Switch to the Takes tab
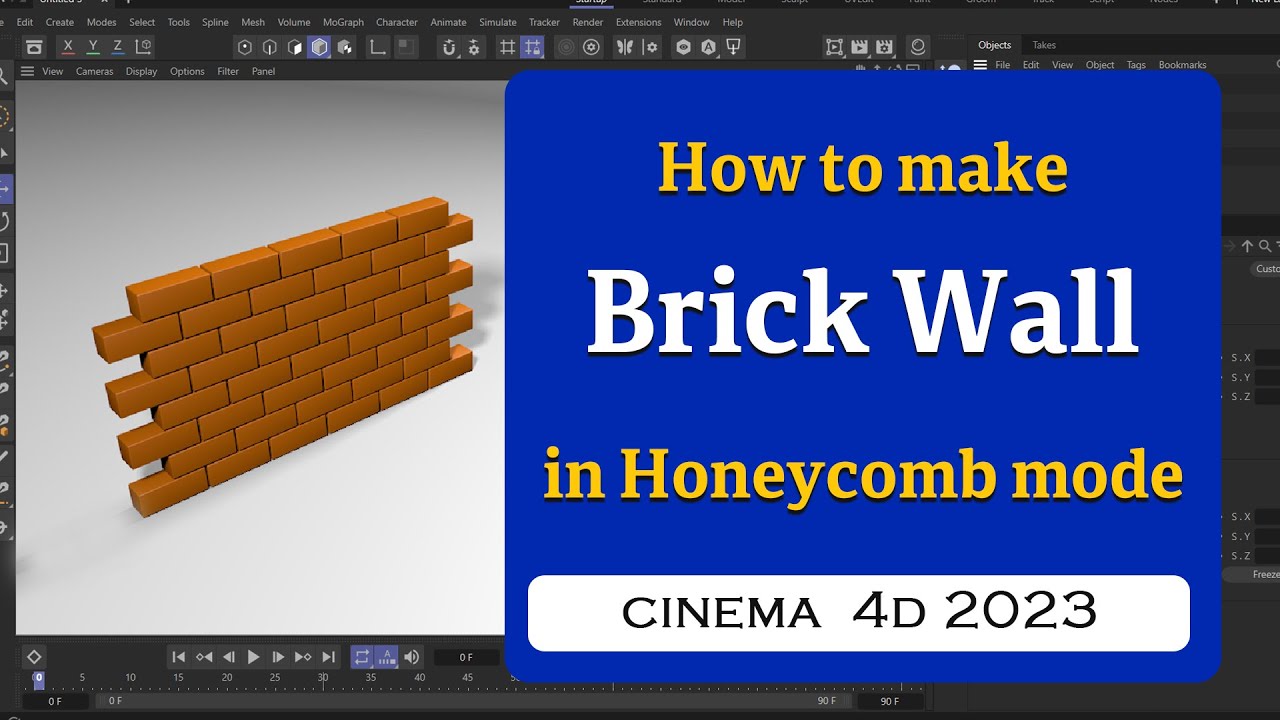Image resolution: width=1280 pixels, height=720 pixels. coord(1044,45)
